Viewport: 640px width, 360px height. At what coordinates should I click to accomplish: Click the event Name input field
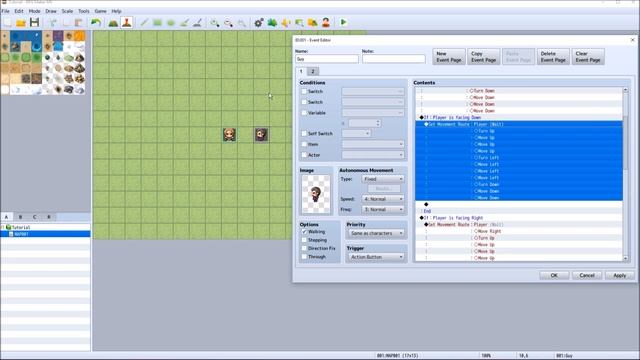(327, 59)
